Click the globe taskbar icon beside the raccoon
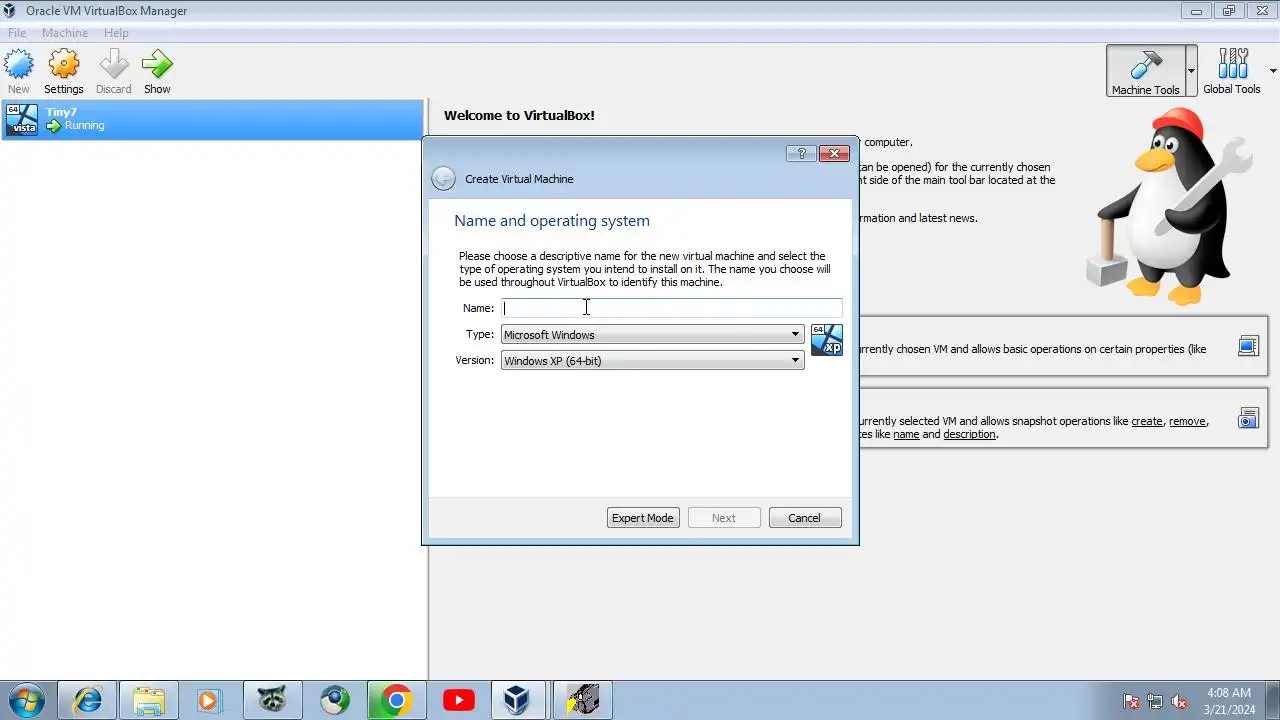 pyautogui.click(x=334, y=700)
